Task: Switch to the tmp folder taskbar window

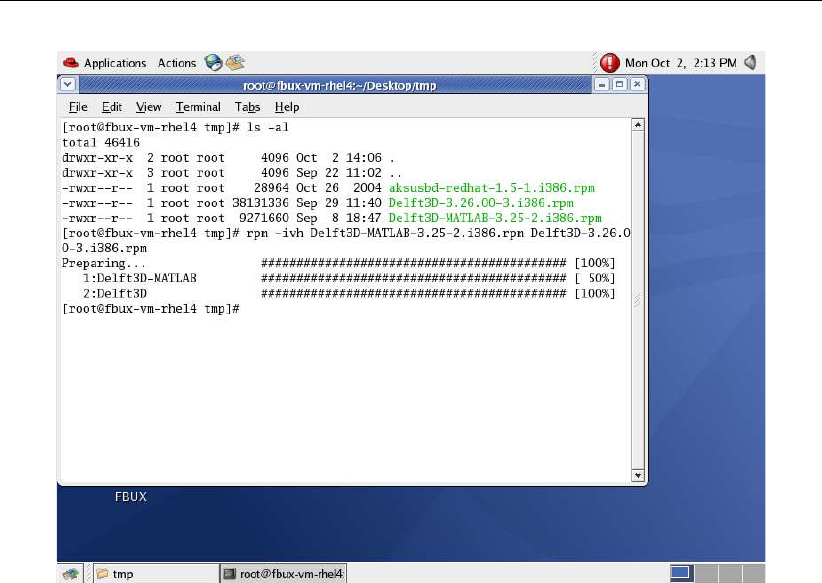Action: (156, 574)
